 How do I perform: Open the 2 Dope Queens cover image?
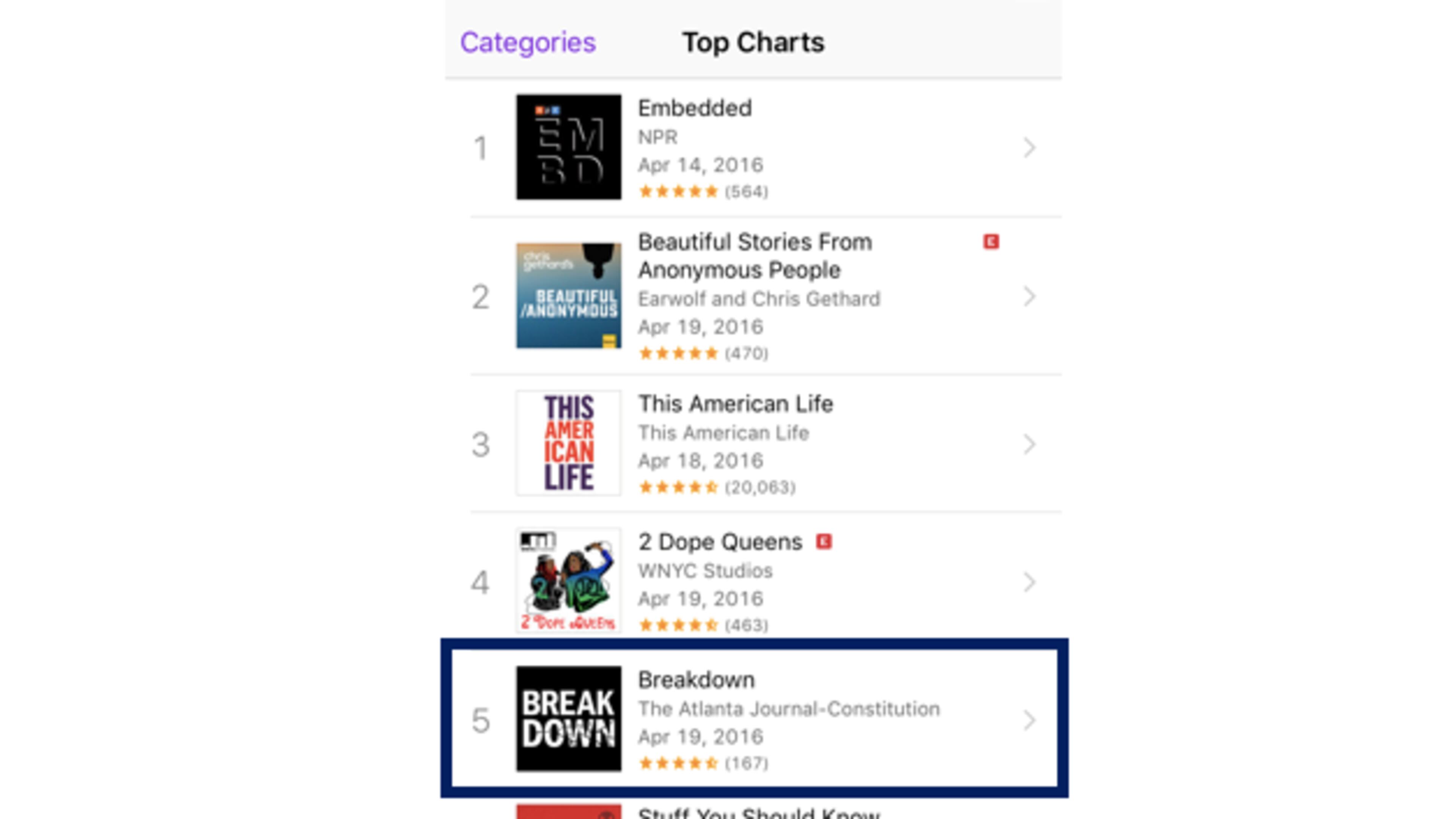tap(568, 581)
